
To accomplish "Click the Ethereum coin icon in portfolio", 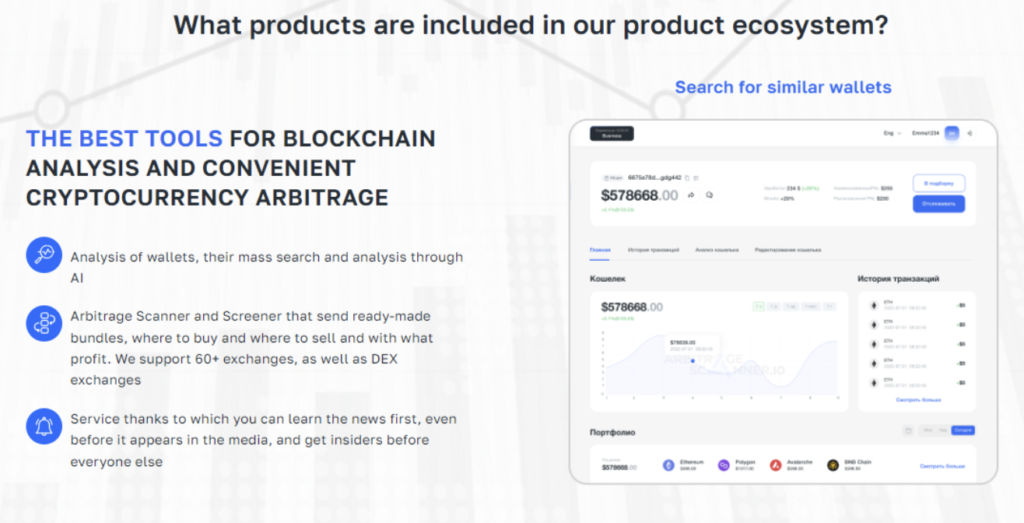I will [668, 465].
